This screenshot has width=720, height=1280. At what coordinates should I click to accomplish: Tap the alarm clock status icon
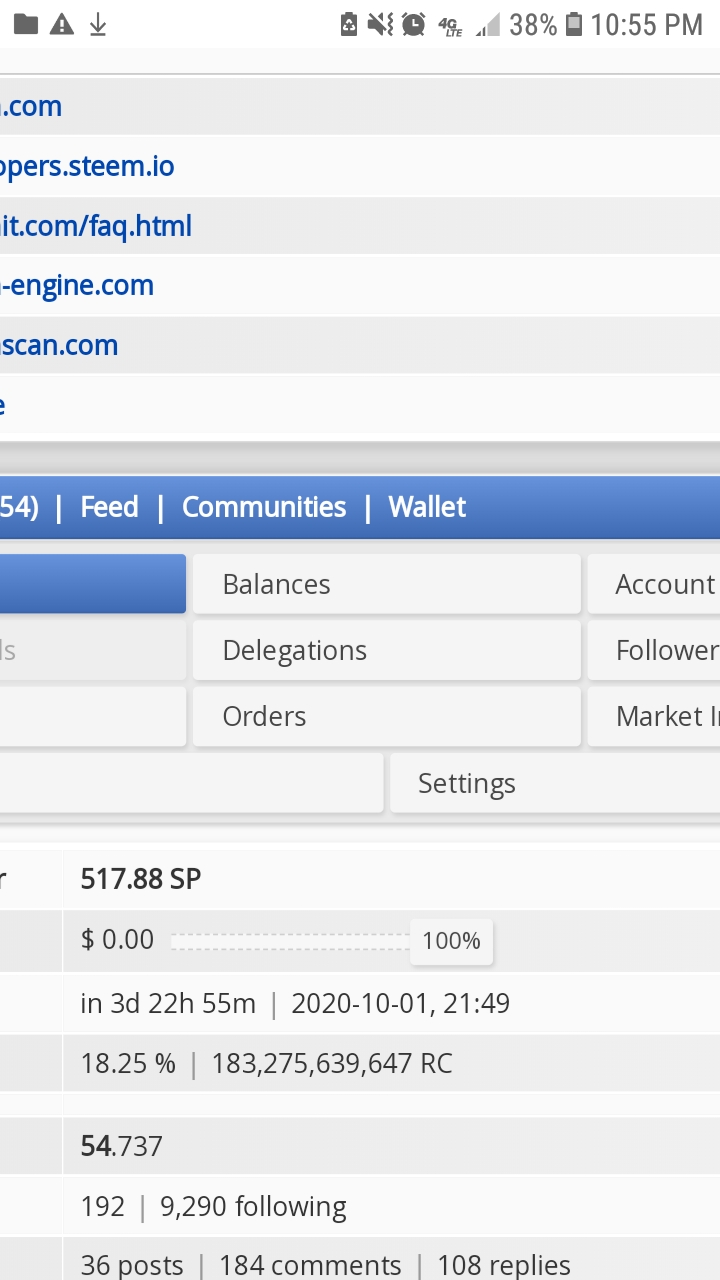414,24
